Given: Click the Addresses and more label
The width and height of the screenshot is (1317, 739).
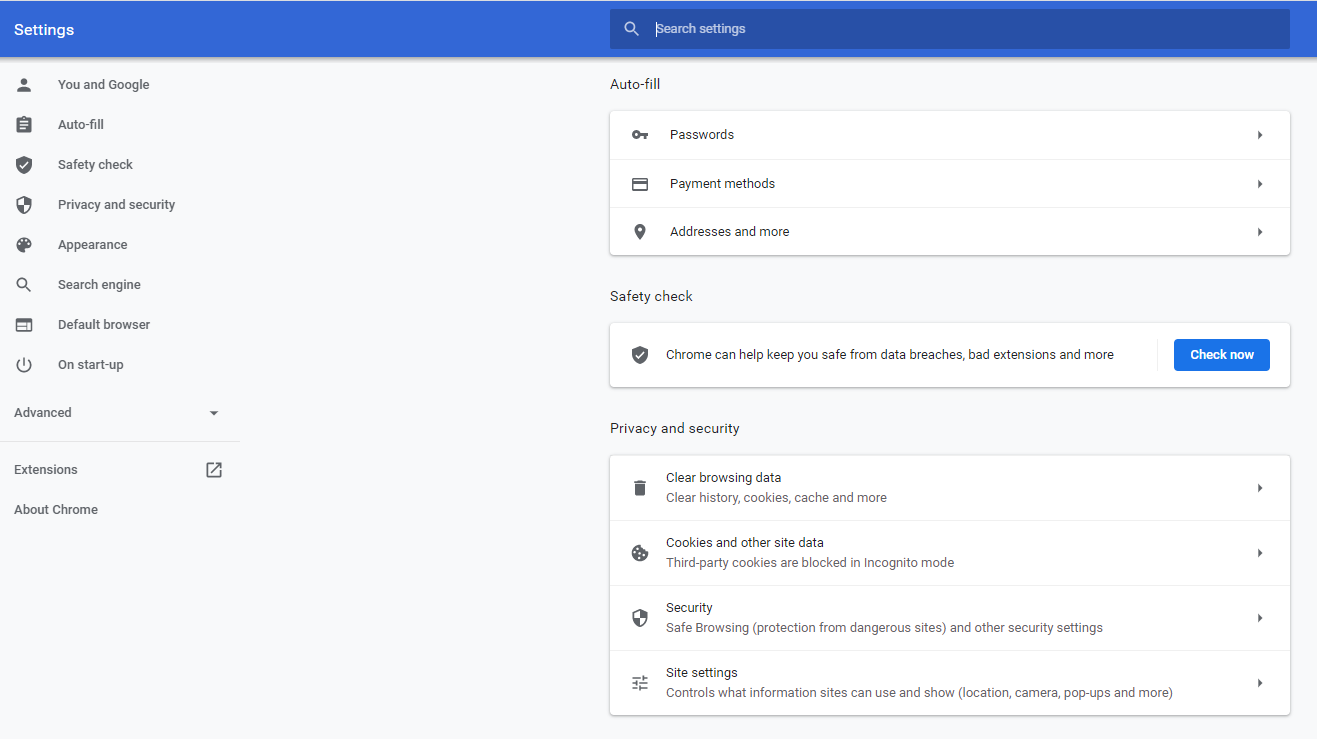Looking at the screenshot, I should 730,232.
